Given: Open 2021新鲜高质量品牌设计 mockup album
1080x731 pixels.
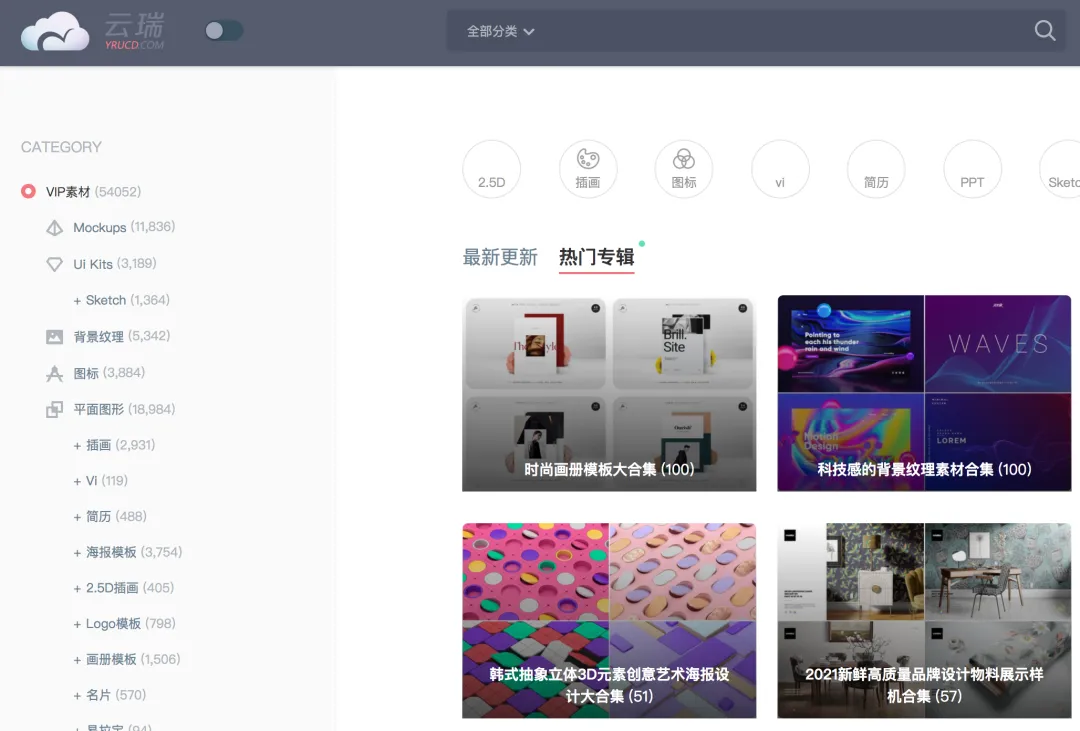Looking at the screenshot, I should click(924, 621).
